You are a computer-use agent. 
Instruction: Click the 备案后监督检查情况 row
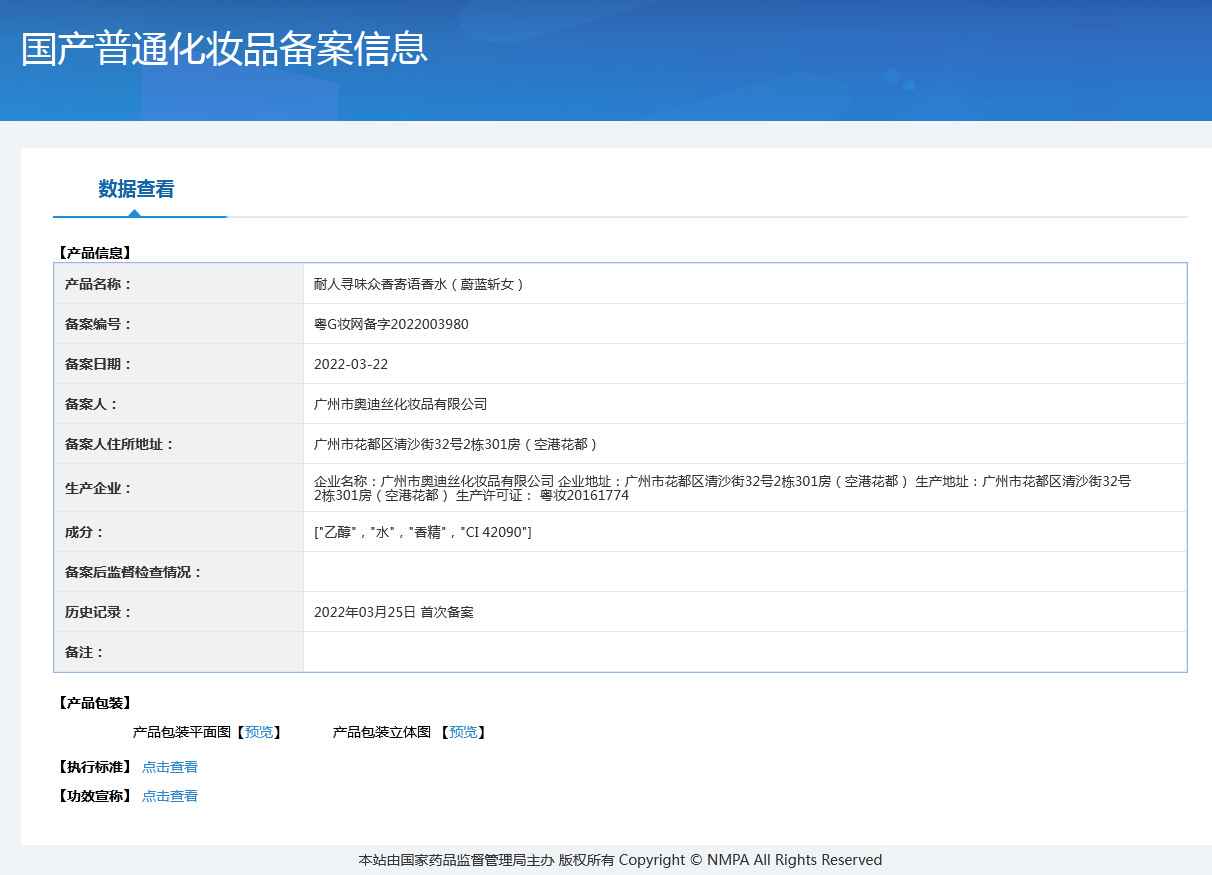[x=600, y=571]
